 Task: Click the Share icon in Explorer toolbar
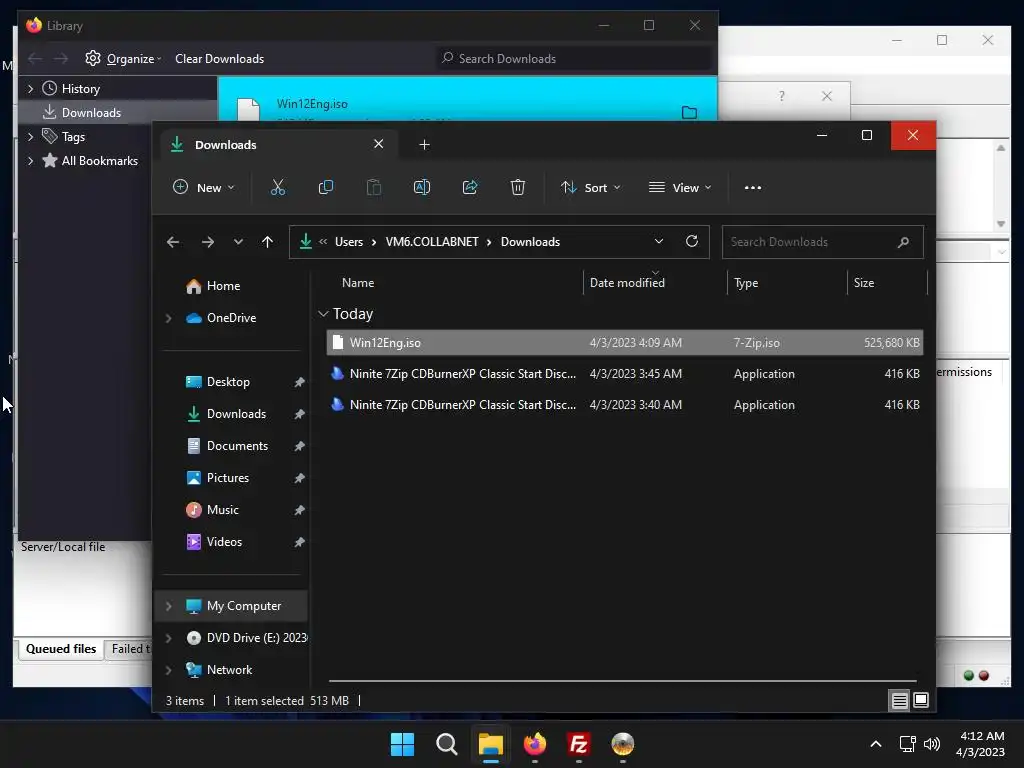coord(470,187)
